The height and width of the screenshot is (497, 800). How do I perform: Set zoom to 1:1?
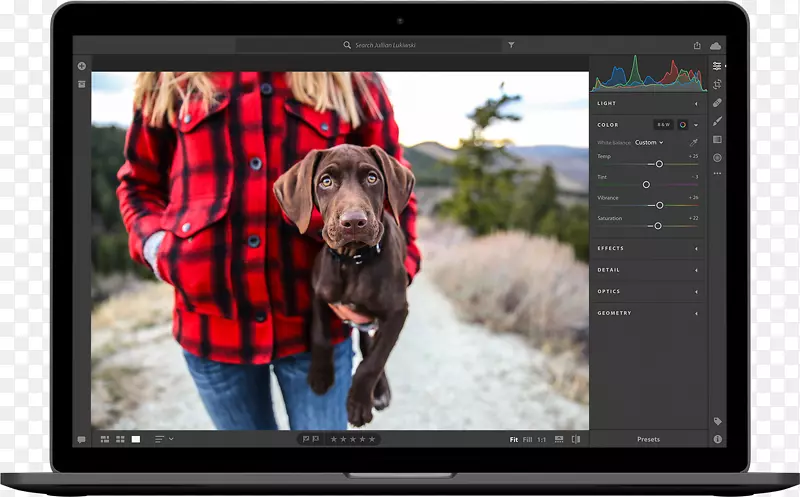pyautogui.click(x=541, y=439)
